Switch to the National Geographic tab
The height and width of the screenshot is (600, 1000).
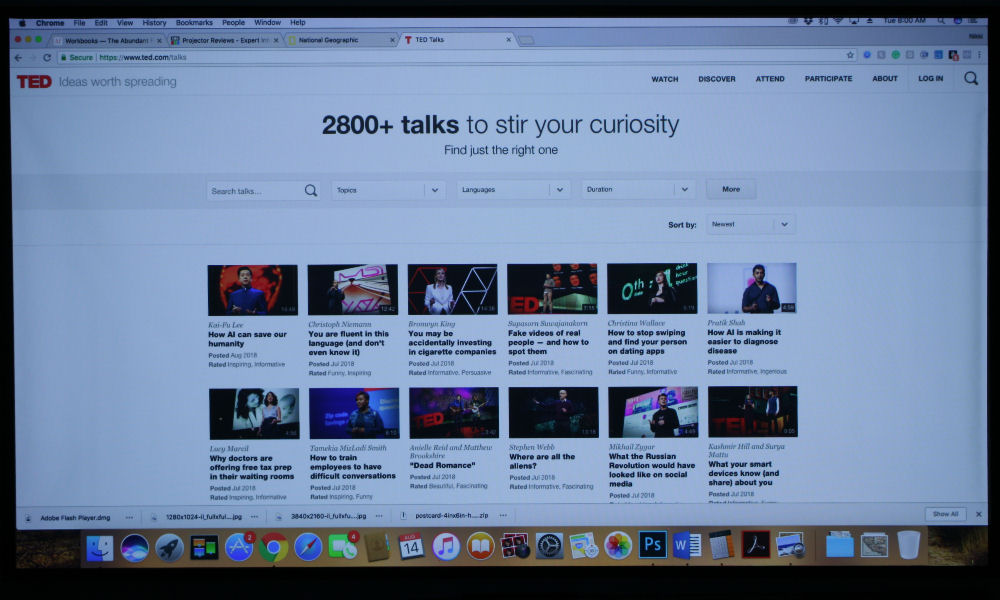pos(341,40)
